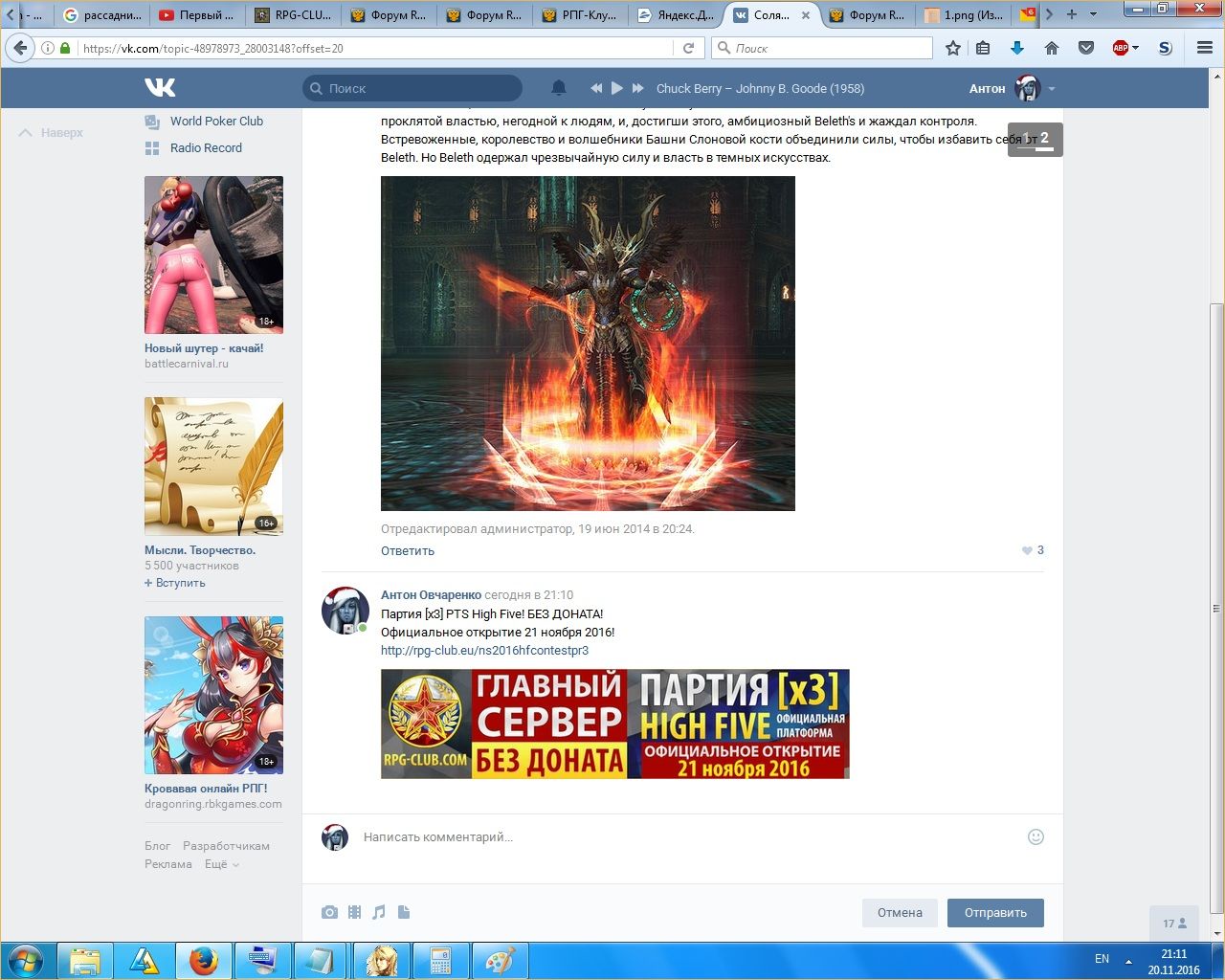The width and height of the screenshot is (1225, 980).
Task: Switch input language via EN indicator
Action: point(1102,959)
